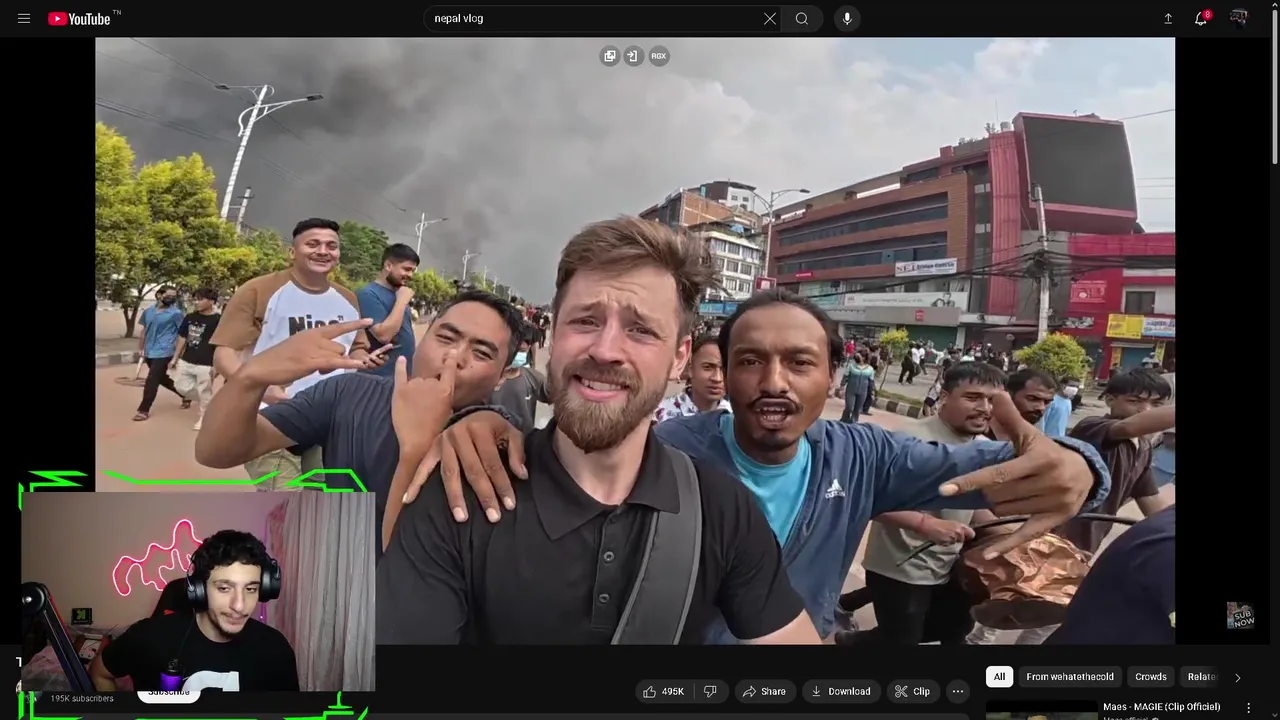Download the video

point(840,691)
